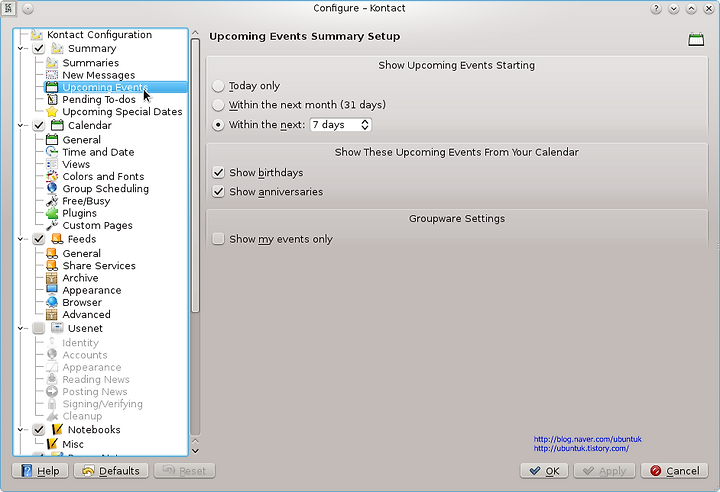Collapse the Feeds tree branch
The image size is (720, 492).
coord(20,239)
